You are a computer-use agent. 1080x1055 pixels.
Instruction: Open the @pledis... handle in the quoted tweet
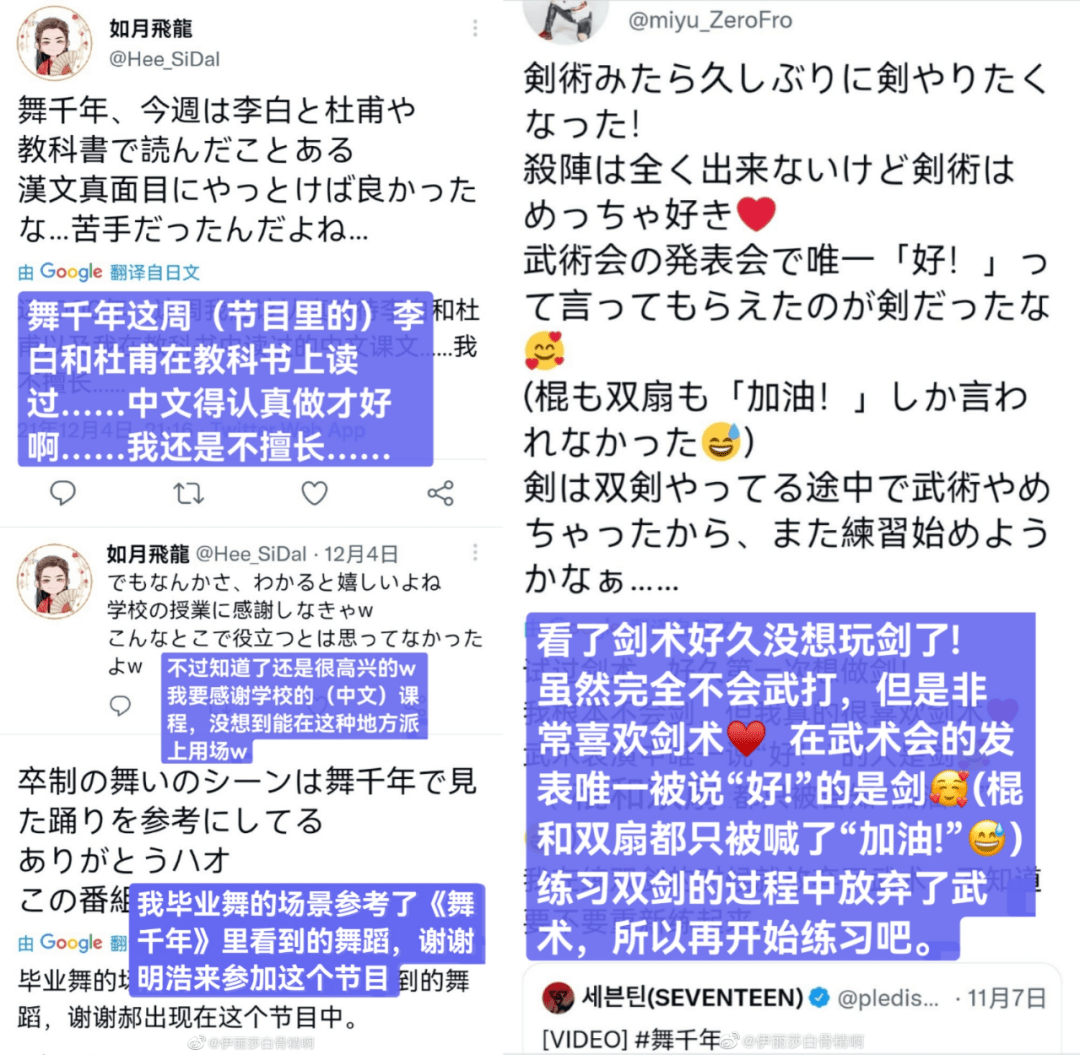pos(887,998)
